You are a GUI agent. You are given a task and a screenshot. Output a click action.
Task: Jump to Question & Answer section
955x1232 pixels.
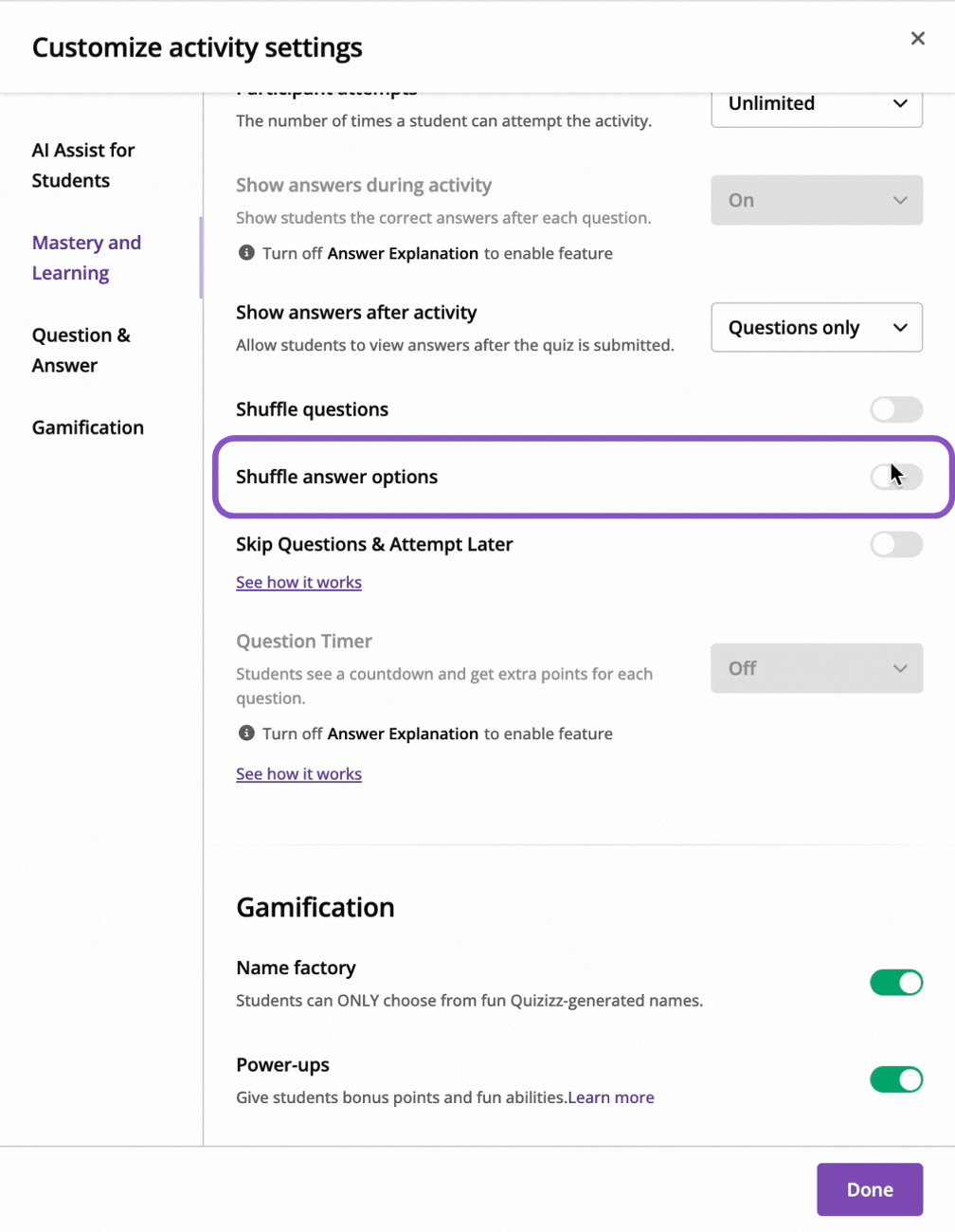click(x=81, y=350)
